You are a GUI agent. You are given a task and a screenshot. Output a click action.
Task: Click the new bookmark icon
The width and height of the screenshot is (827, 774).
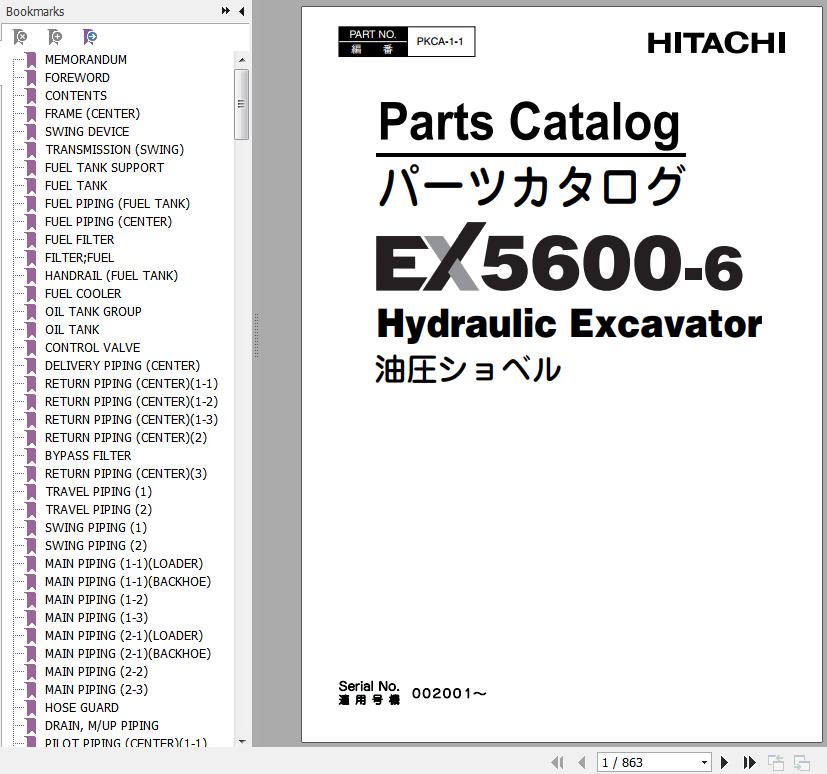point(55,37)
